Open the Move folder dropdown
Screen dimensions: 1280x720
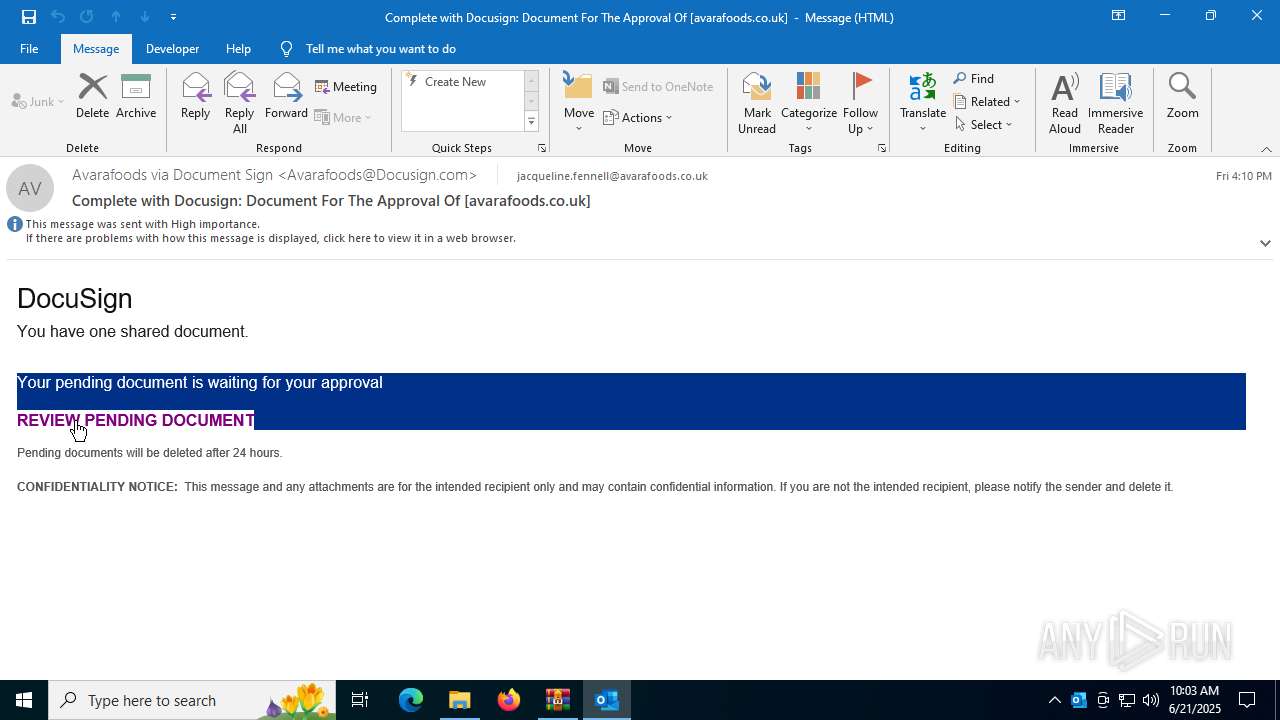(579, 102)
